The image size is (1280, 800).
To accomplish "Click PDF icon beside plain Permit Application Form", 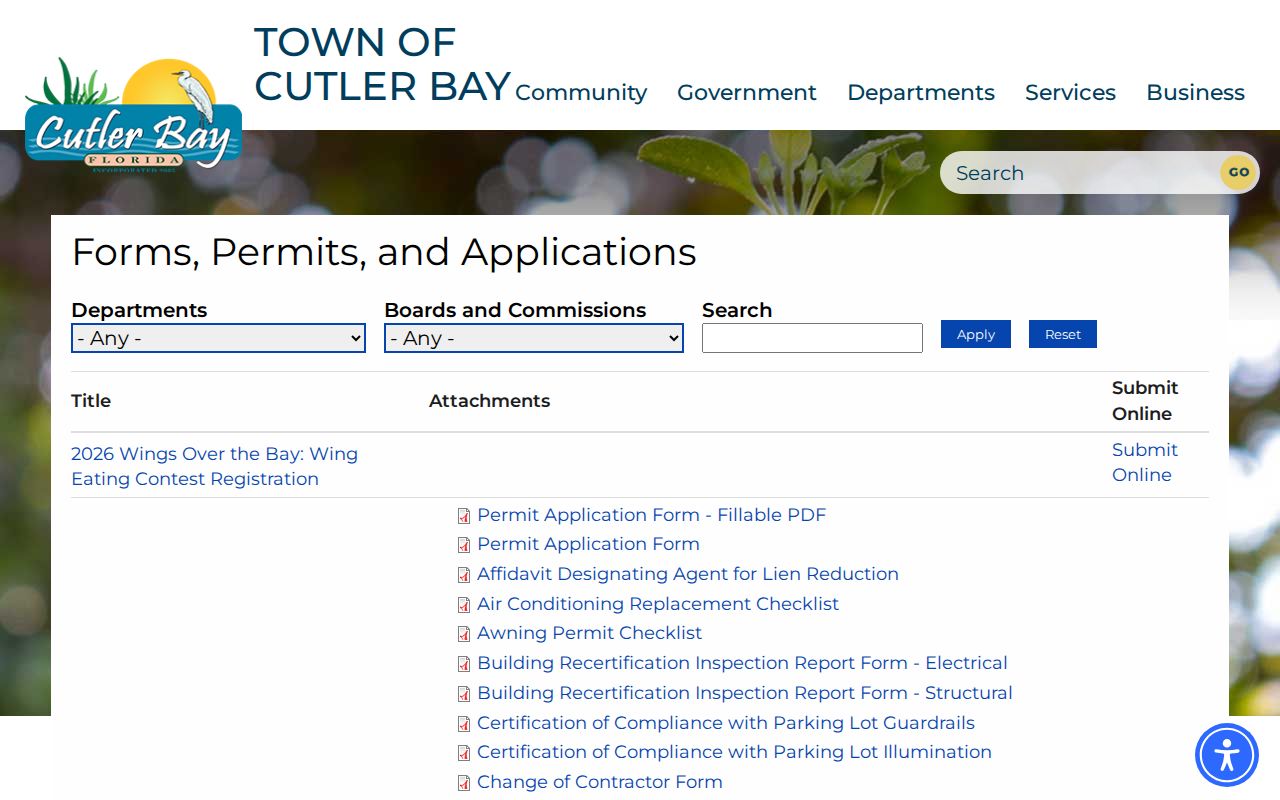I will click(464, 545).
